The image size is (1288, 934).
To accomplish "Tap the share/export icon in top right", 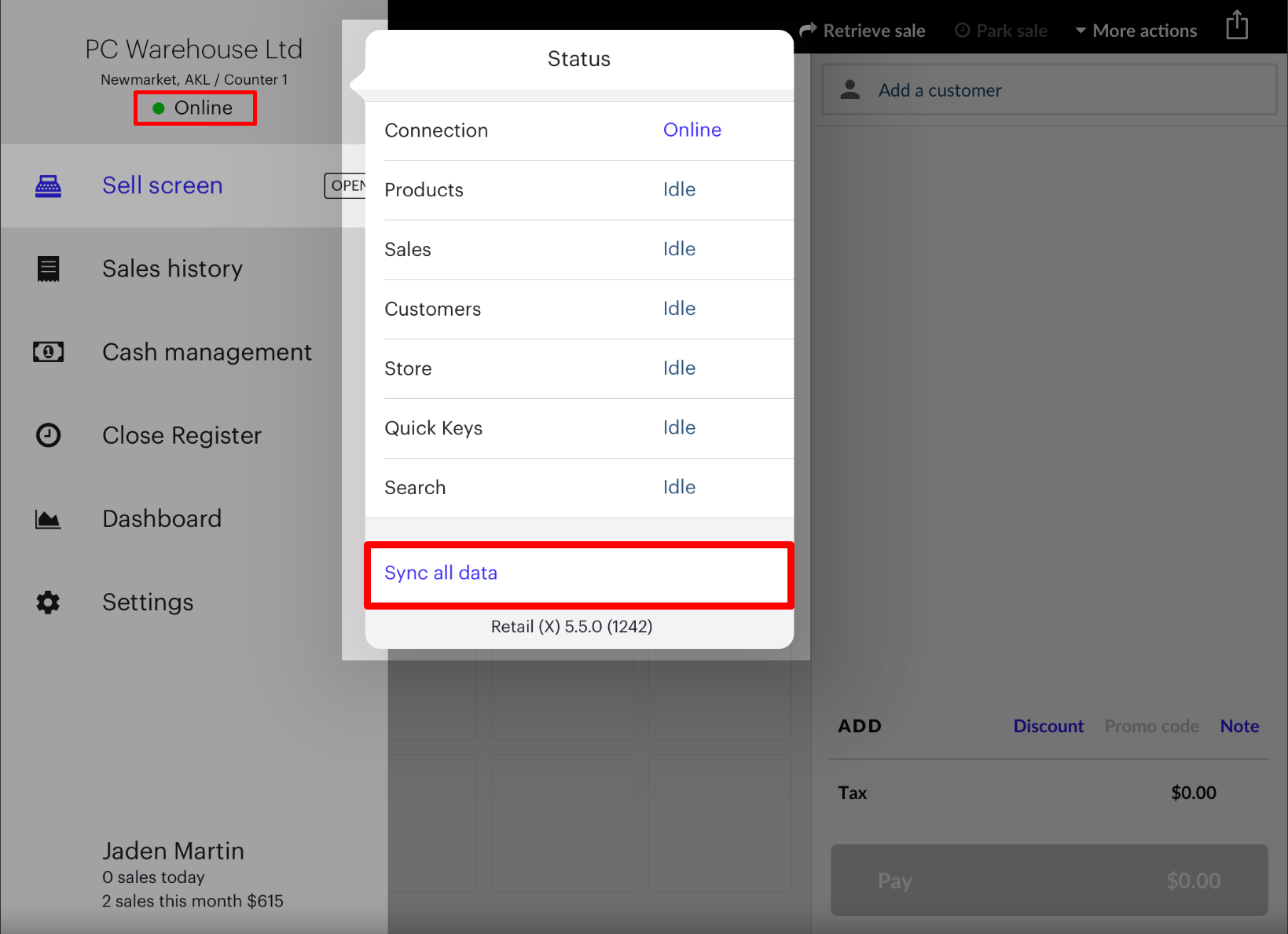I will [1237, 25].
